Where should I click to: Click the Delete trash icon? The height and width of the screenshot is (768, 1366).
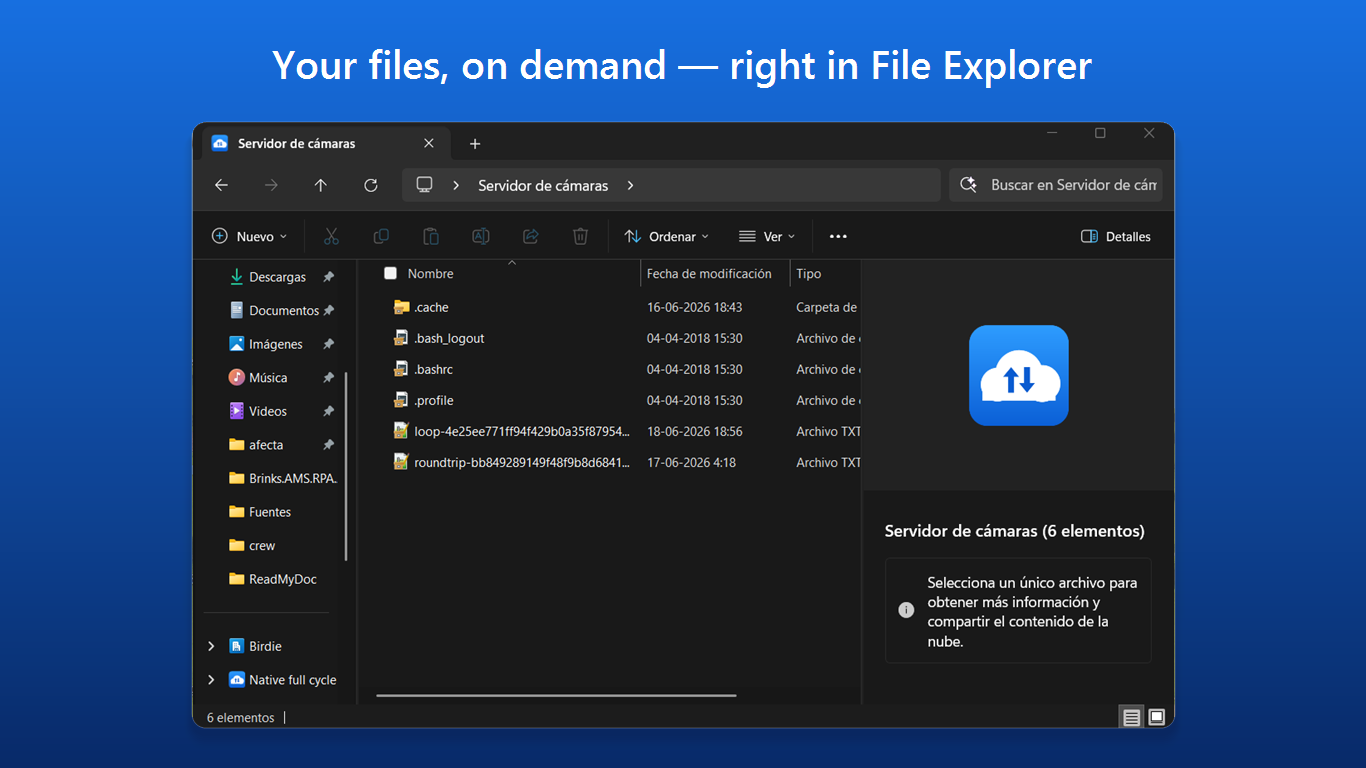[x=580, y=237]
